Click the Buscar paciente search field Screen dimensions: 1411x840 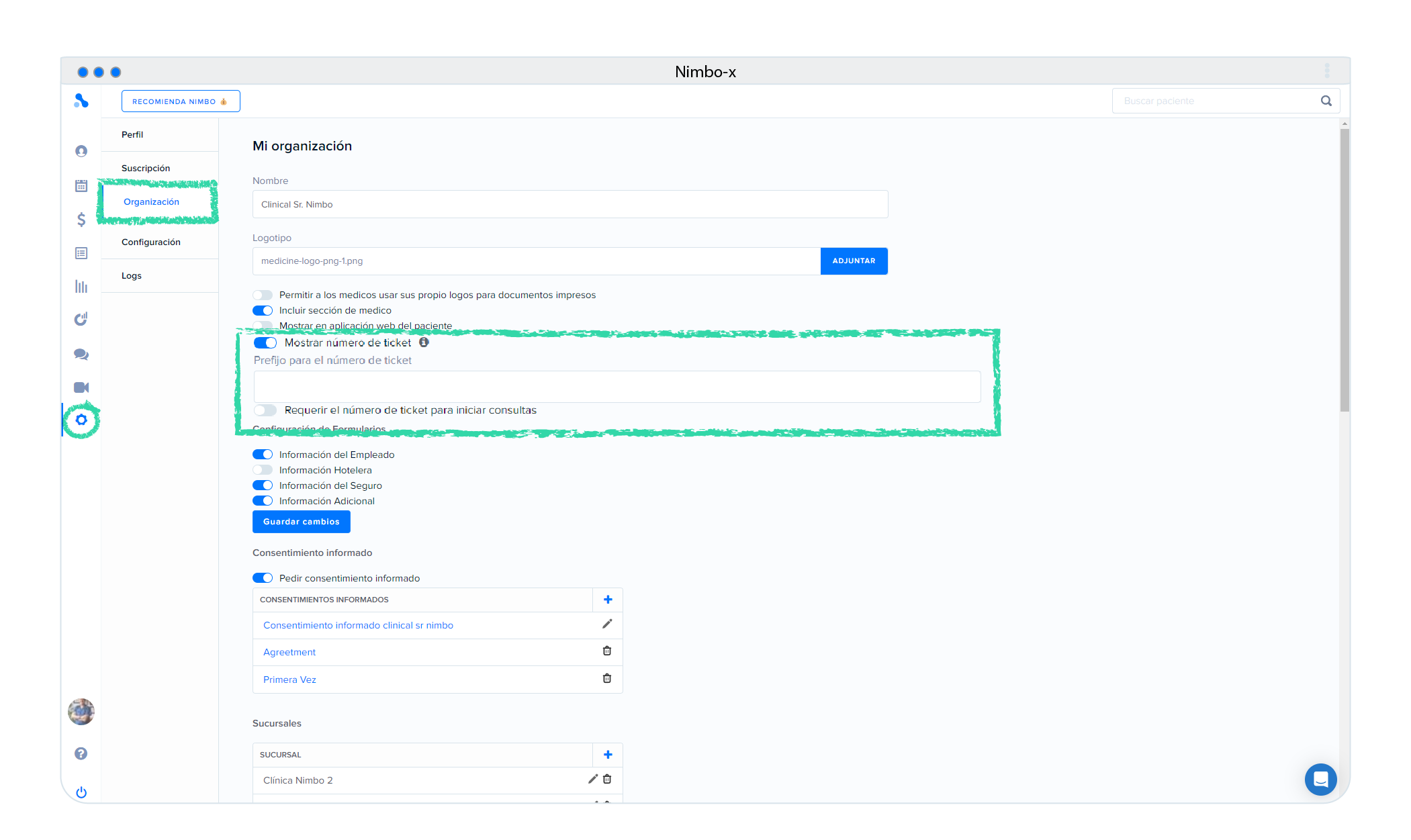click(x=1216, y=101)
